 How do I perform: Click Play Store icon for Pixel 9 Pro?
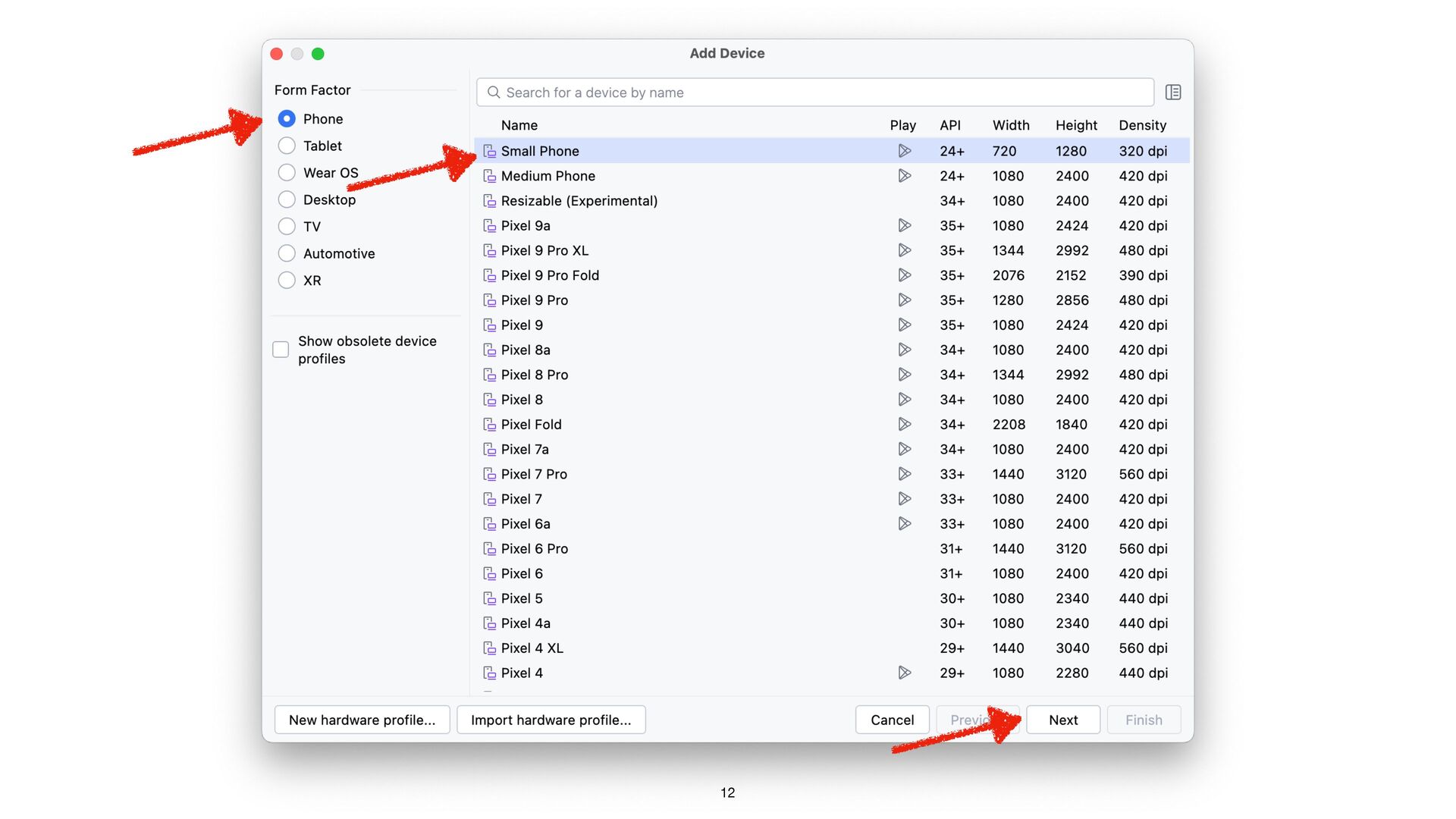(x=904, y=300)
